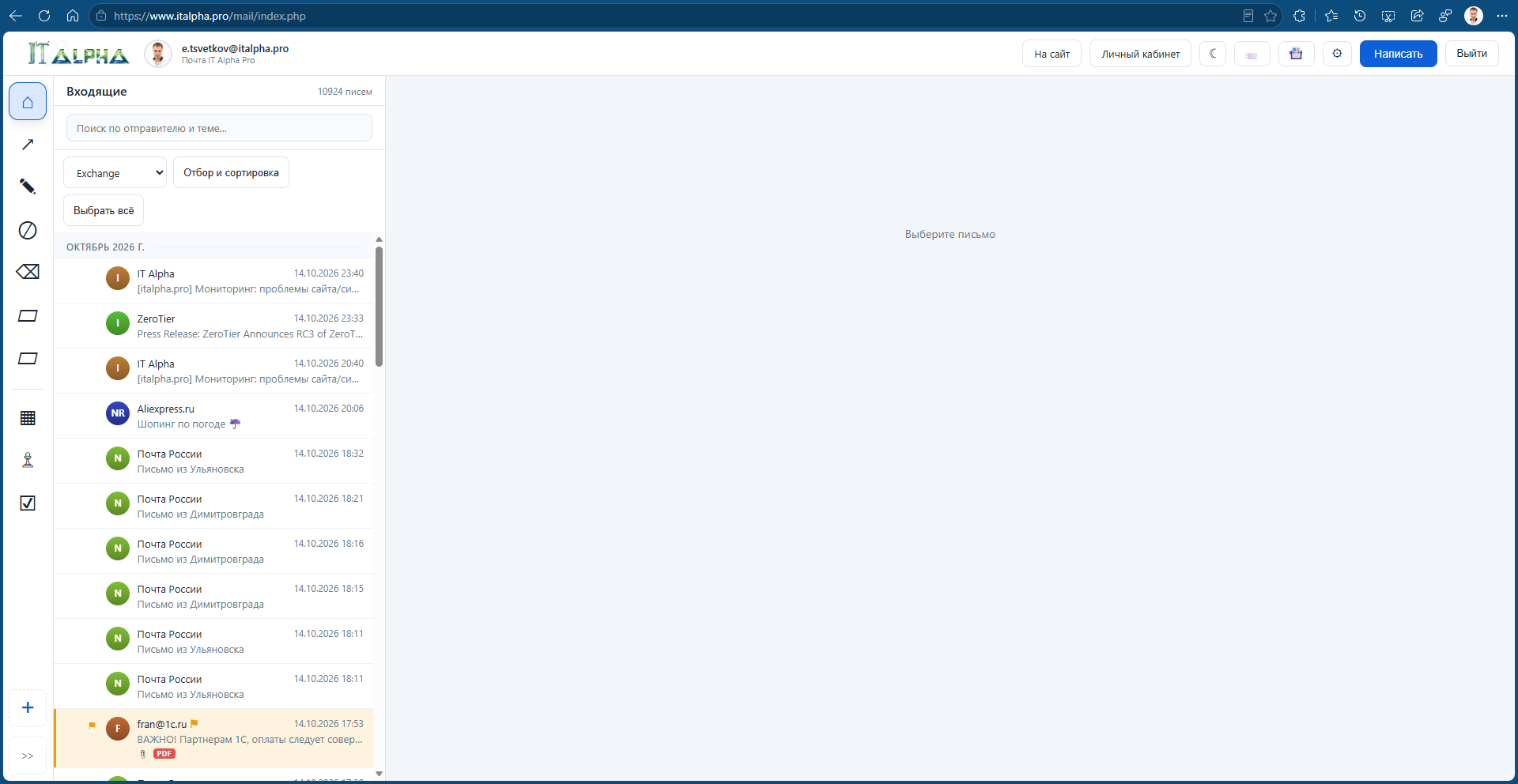The width and height of the screenshot is (1518, 784).
Task: Open Почта России email from 18:21
Action: [x=213, y=506]
